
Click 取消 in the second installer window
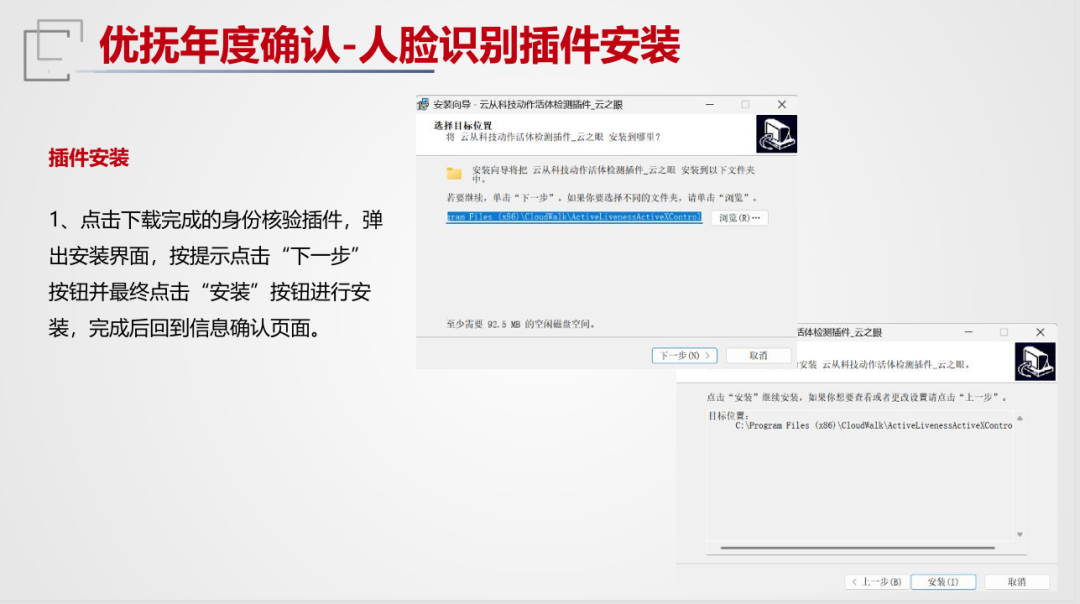click(x=1017, y=582)
